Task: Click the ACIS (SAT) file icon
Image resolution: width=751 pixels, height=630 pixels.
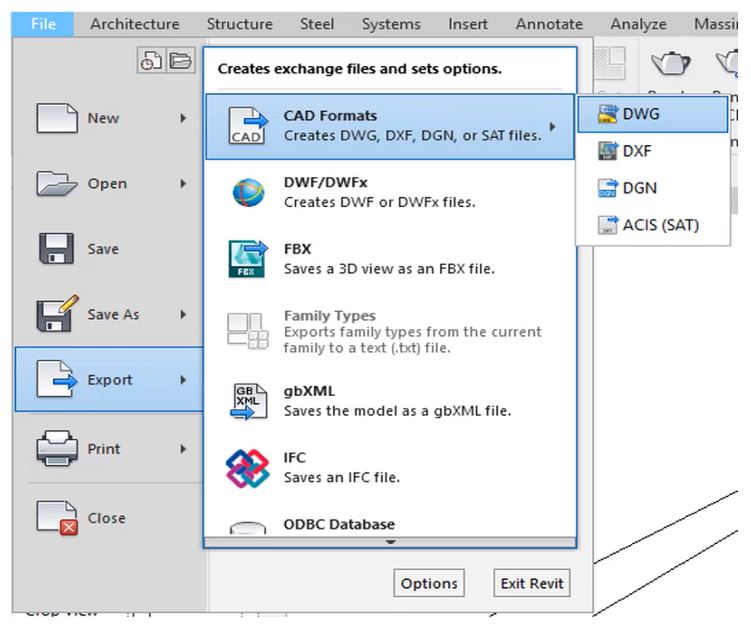Action: point(608,225)
